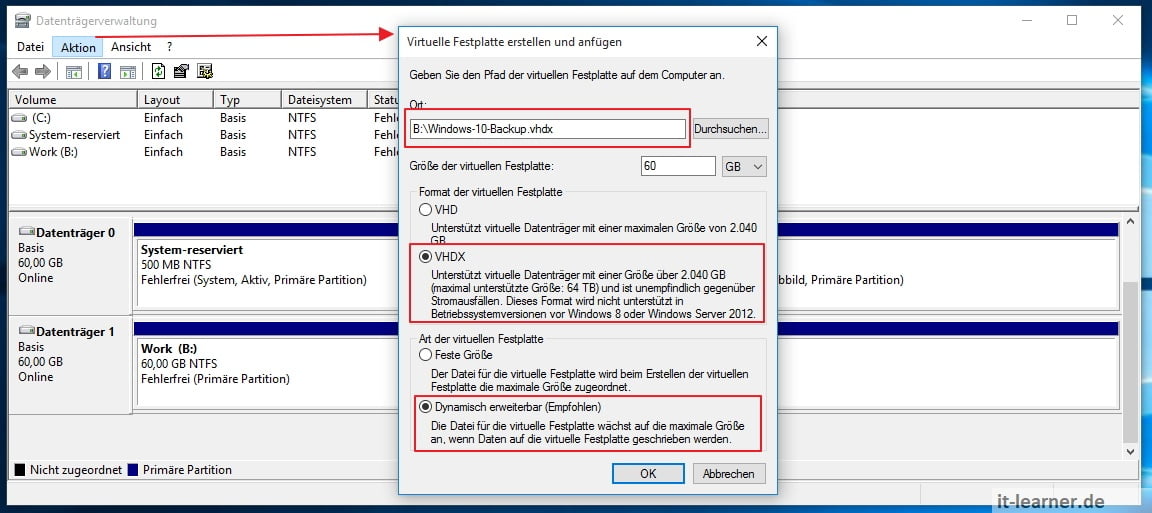This screenshot has height=513, width=1152.
Task: Open the GB size unit dropdown
Action: coord(744,166)
